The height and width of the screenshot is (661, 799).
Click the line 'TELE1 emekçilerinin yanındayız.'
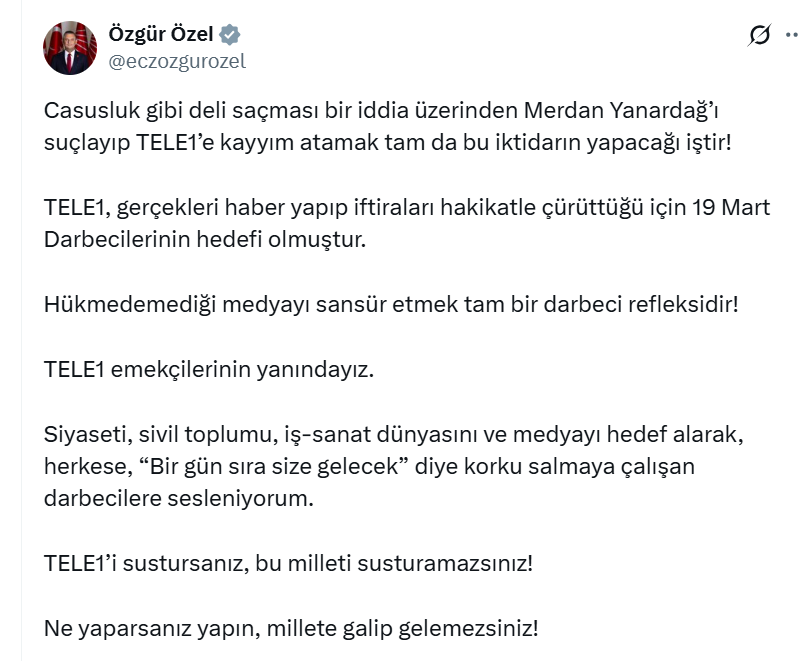tap(208, 369)
